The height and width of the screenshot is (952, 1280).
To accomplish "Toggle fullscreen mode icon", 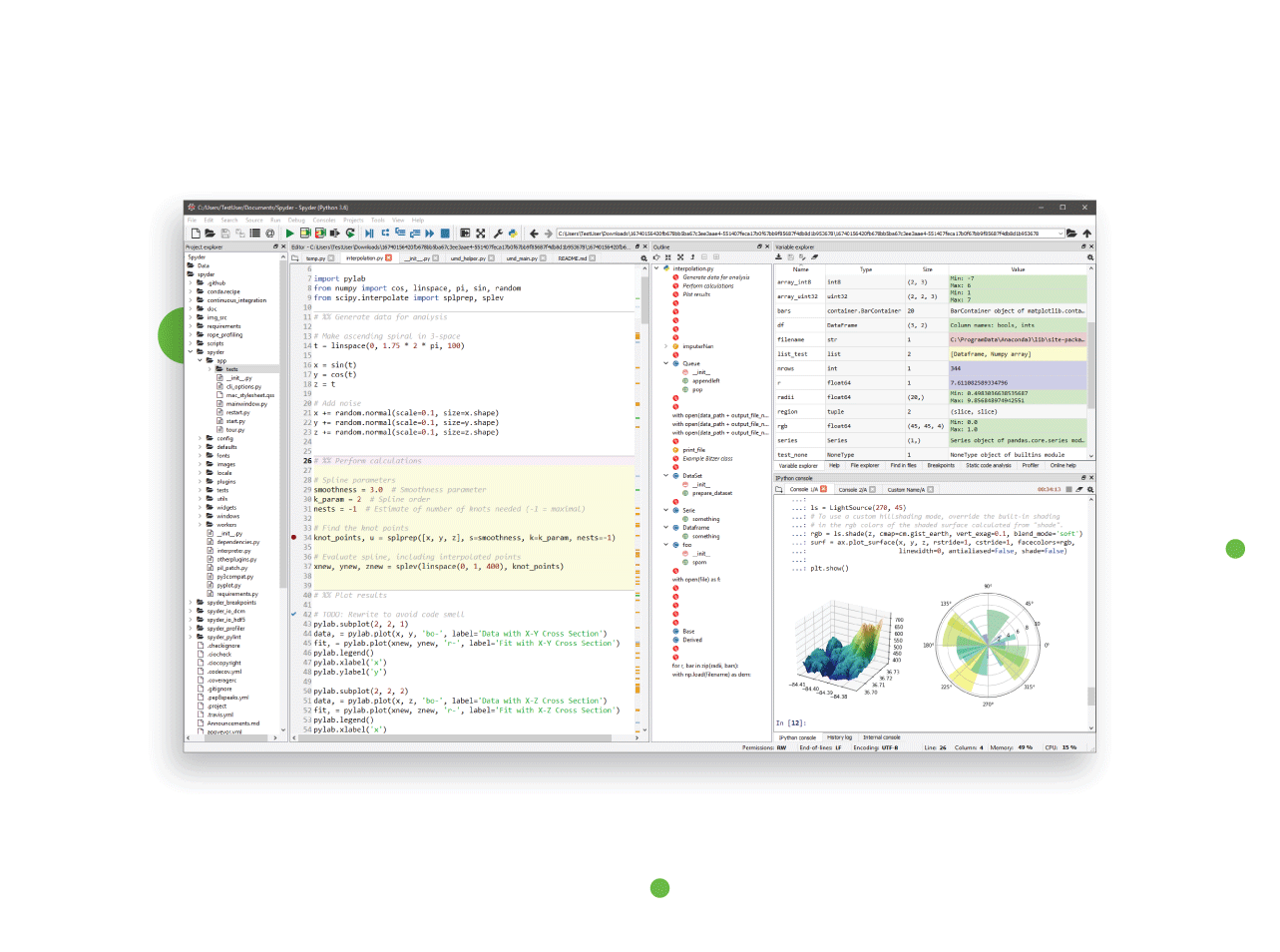I will [x=480, y=233].
